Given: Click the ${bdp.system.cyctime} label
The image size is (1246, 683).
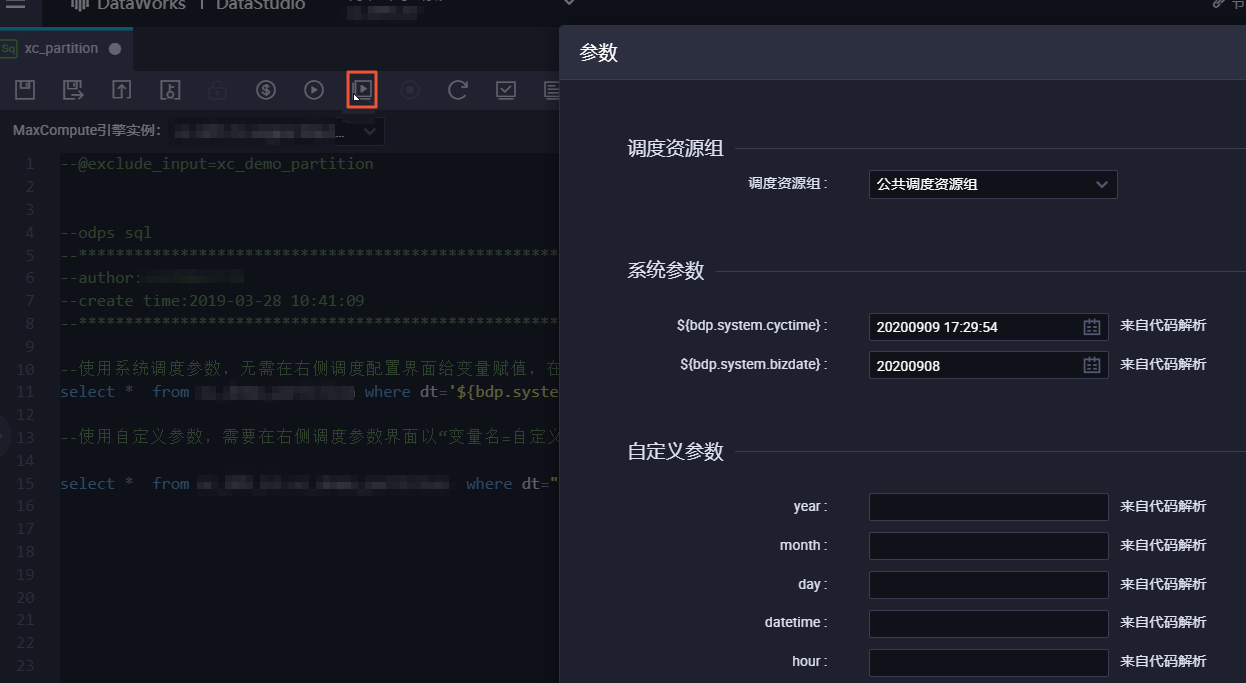Looking at the screenshot, I should pyautogui.click(x=752, y=326).
